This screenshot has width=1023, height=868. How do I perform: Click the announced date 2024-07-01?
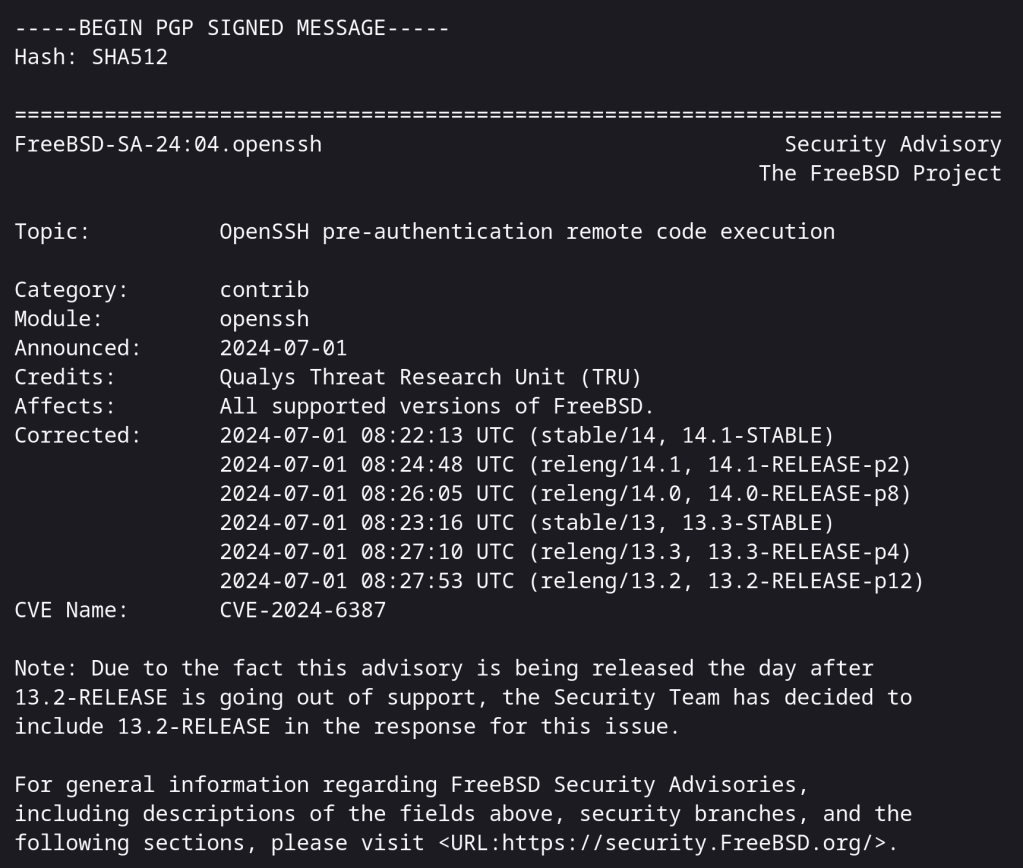pyautogui.click(x=283, y=348)
